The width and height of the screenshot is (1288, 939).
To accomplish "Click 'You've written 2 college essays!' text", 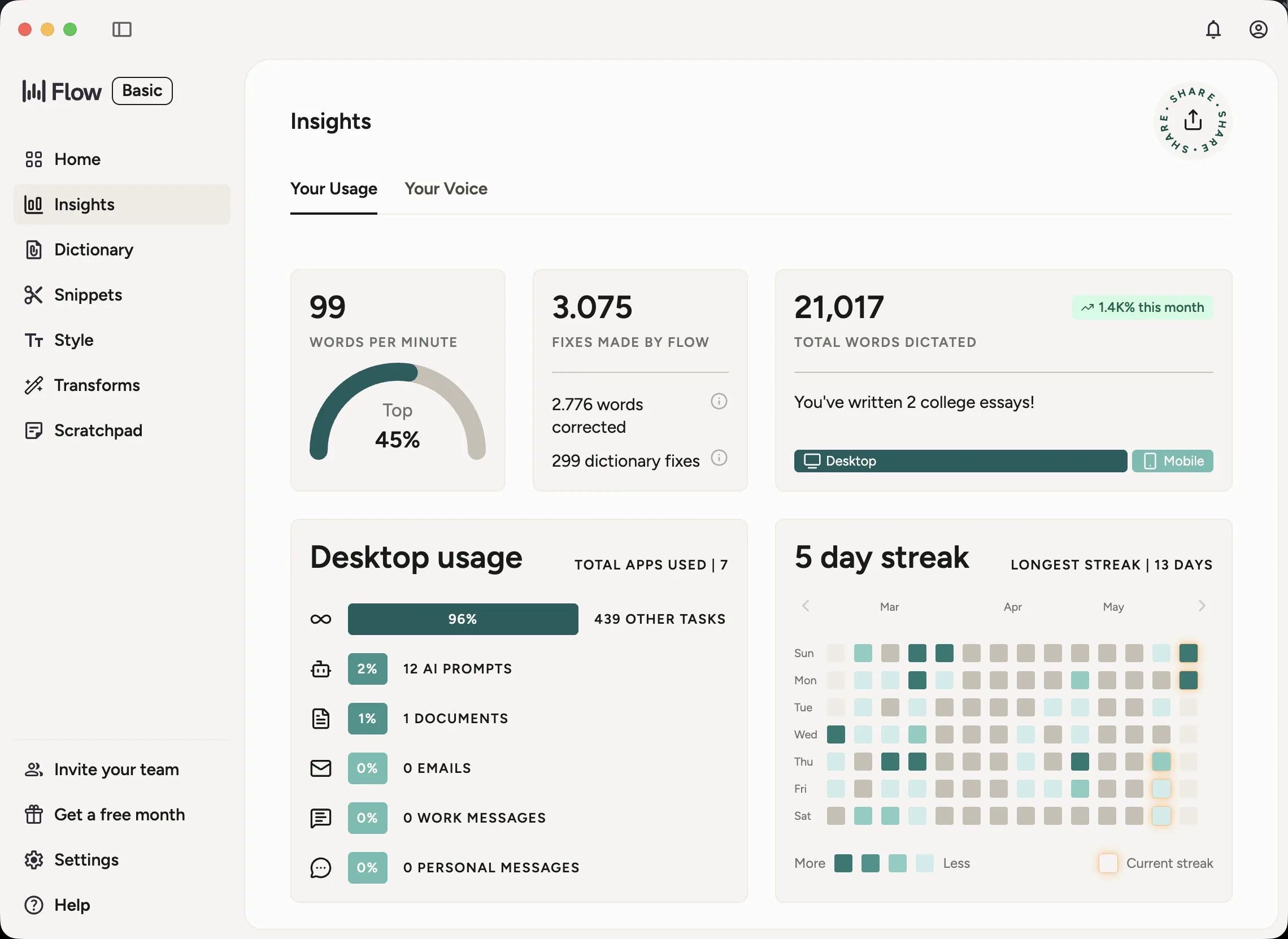I will coord(914,402).
